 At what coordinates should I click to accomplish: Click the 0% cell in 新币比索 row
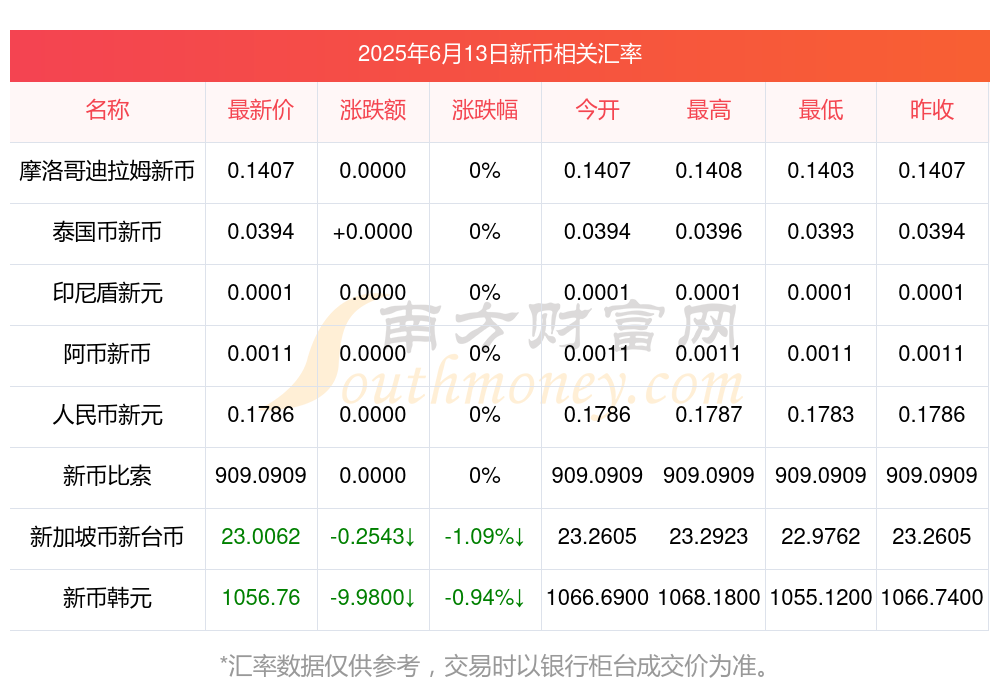click(x=485, y=475)
